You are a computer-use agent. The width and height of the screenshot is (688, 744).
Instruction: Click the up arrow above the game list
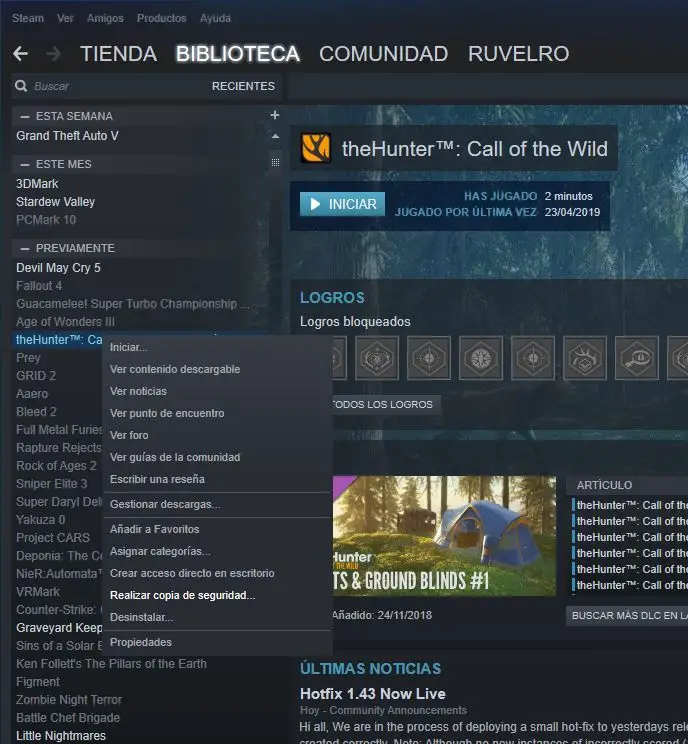coord(275,136)
